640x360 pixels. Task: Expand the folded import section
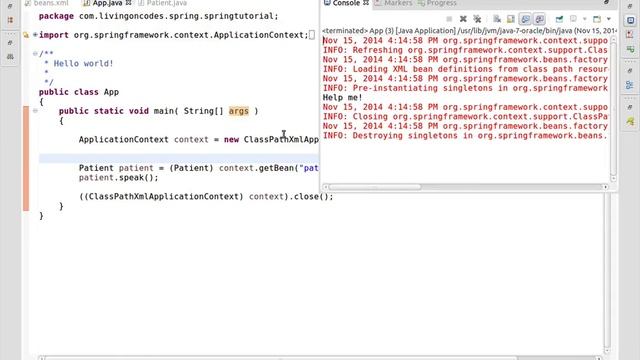pyautogui.click(x=35, y=35)
